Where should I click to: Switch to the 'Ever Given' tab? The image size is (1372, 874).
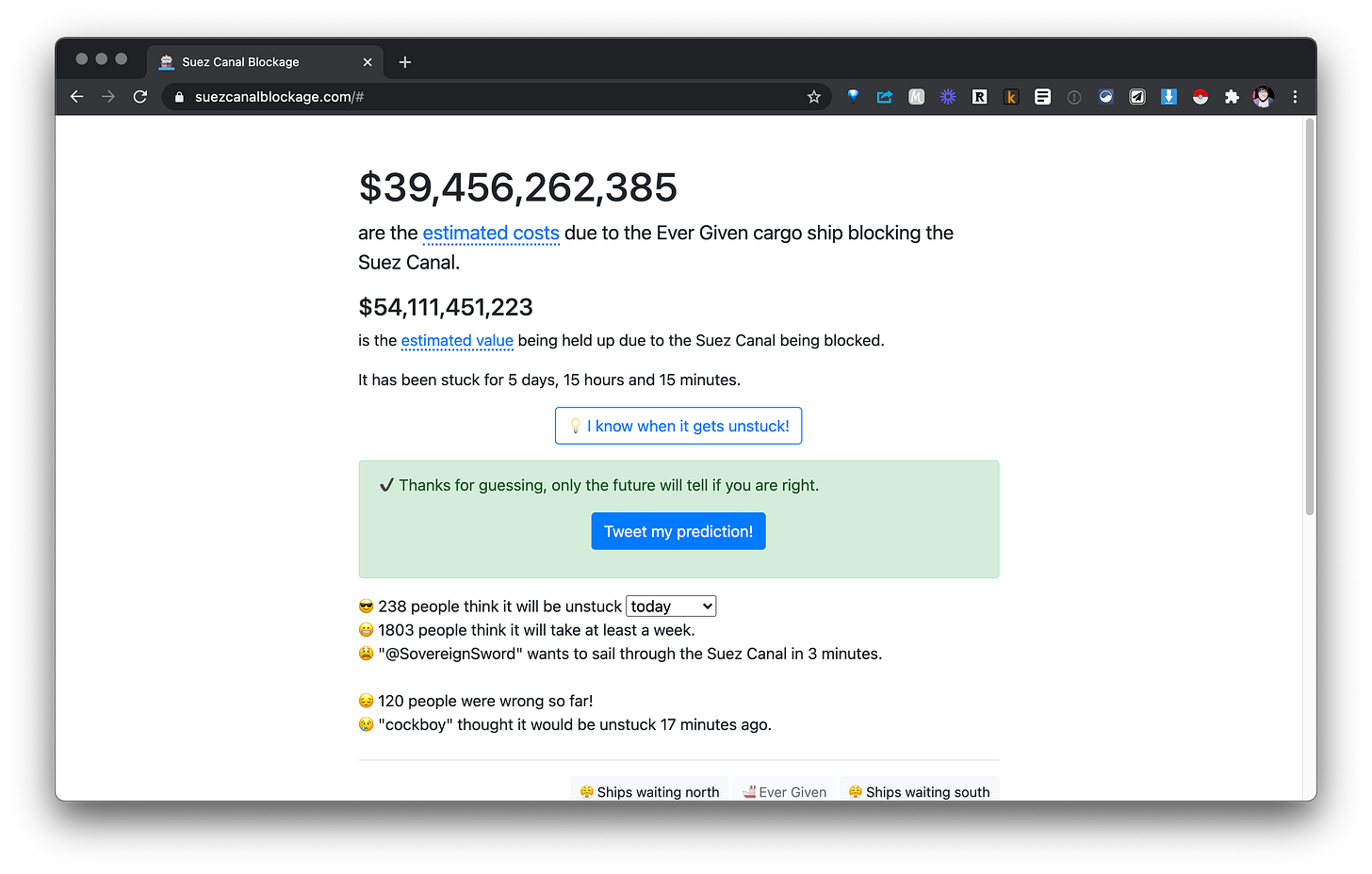[x=784, y=791]
